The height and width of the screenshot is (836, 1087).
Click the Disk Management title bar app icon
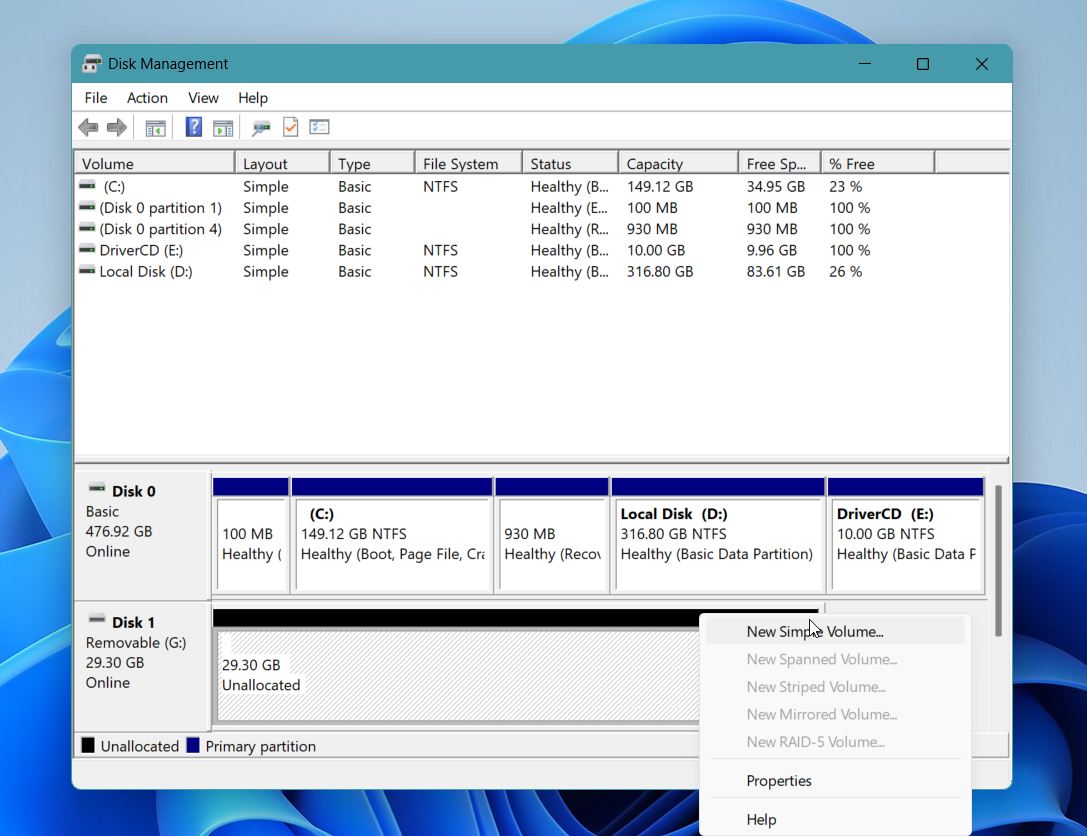tap(92, 64)
